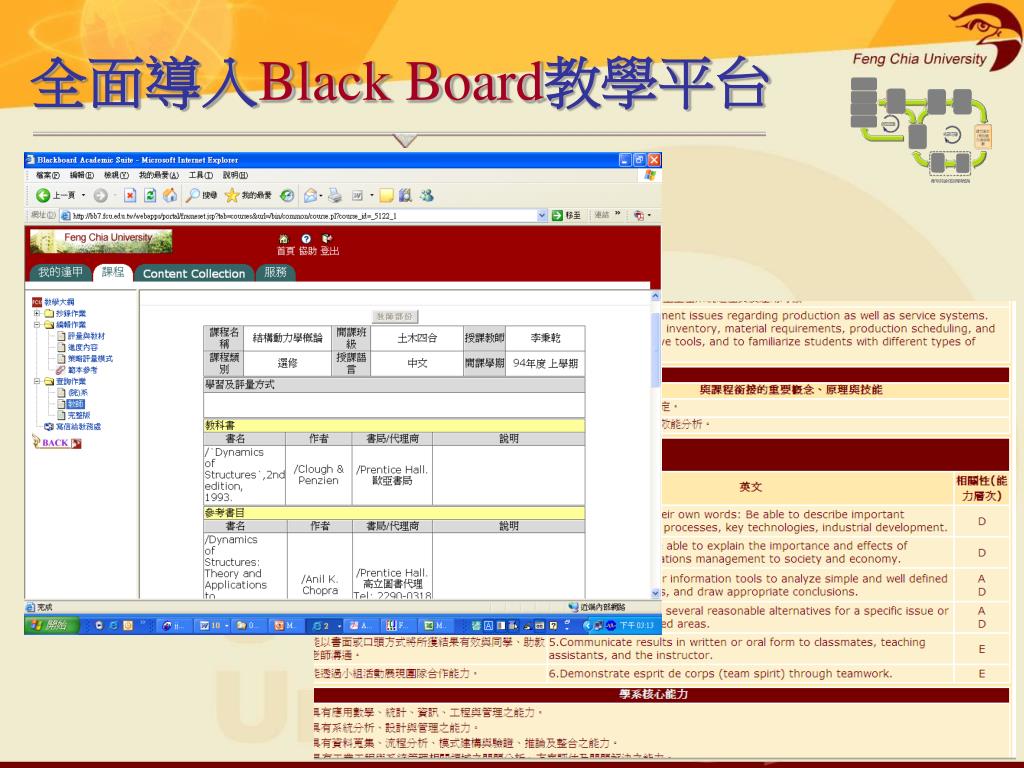Click the IE Forward arrow button

(x=100, y=195)
